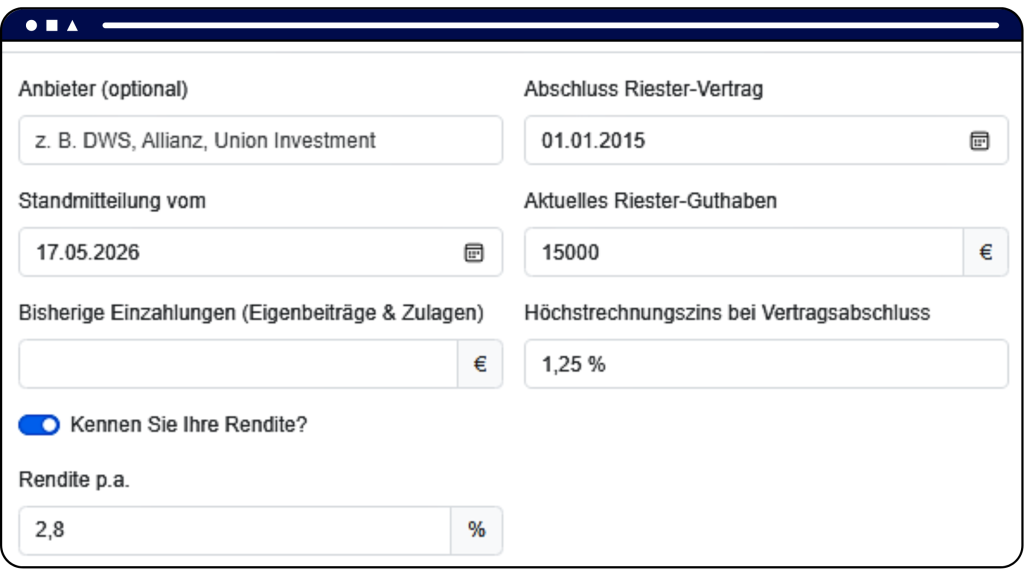Click the Aktuelles Riester-Guthaben amount field
This screenshot has width=1024, height=576.
click(x=744, y=252)
